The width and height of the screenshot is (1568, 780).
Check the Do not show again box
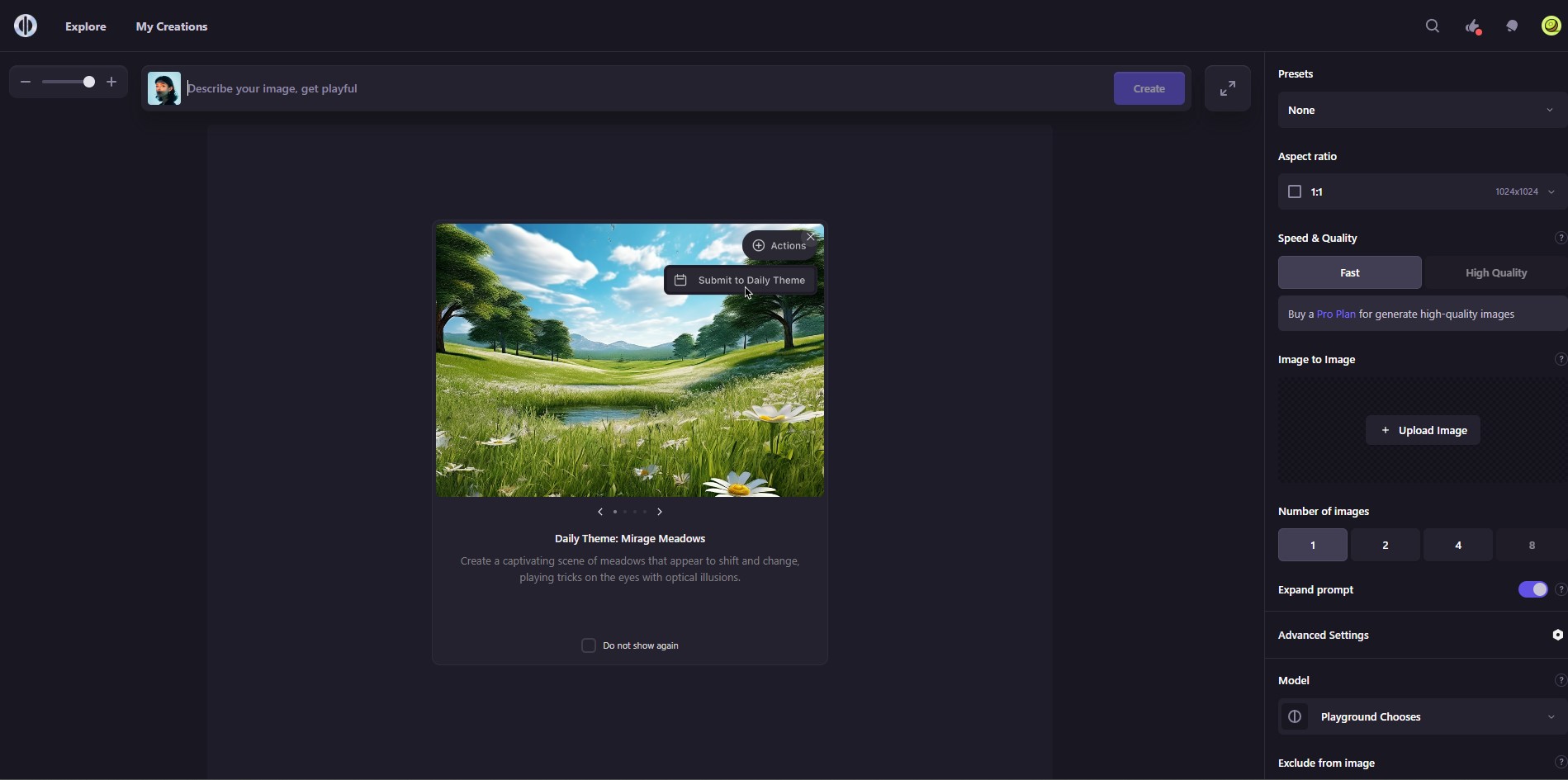tap(589, 645)
